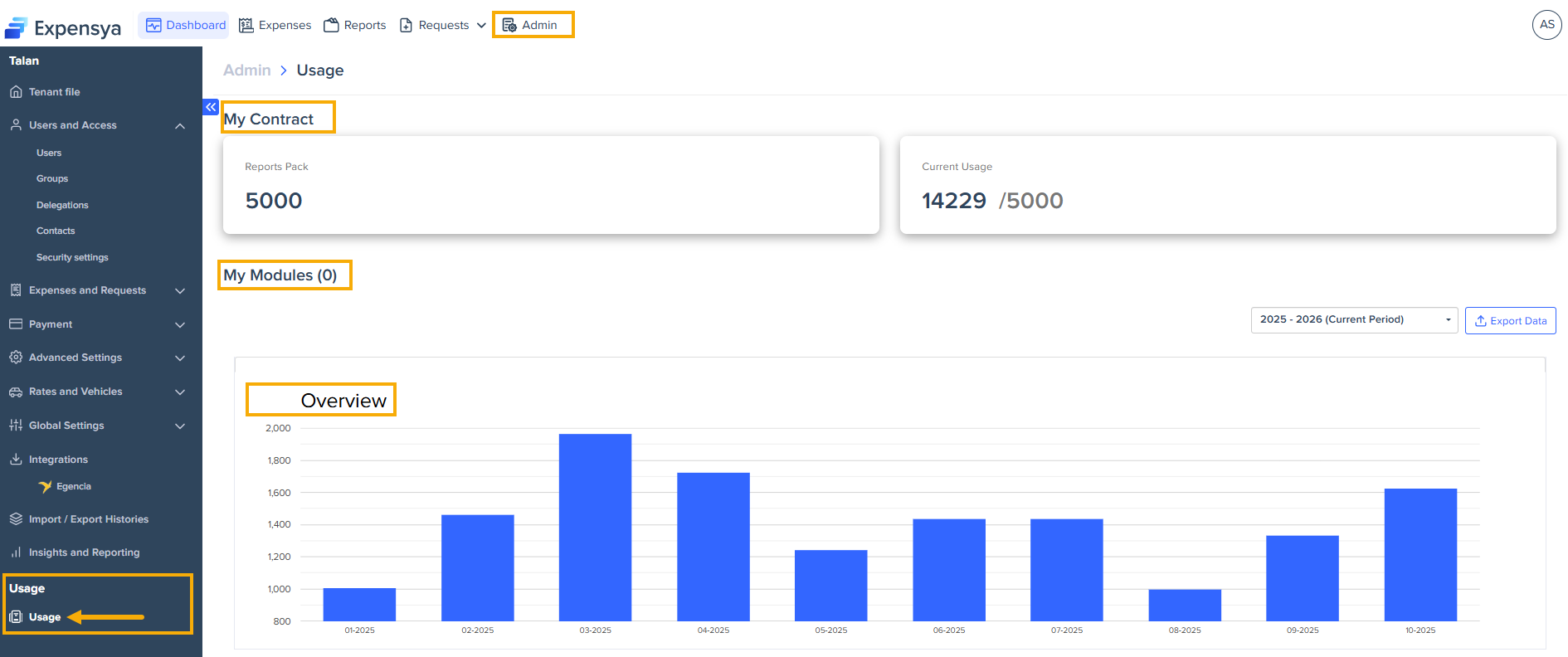Click the Advanced Settings gear icon

click(x=16, y=358)
